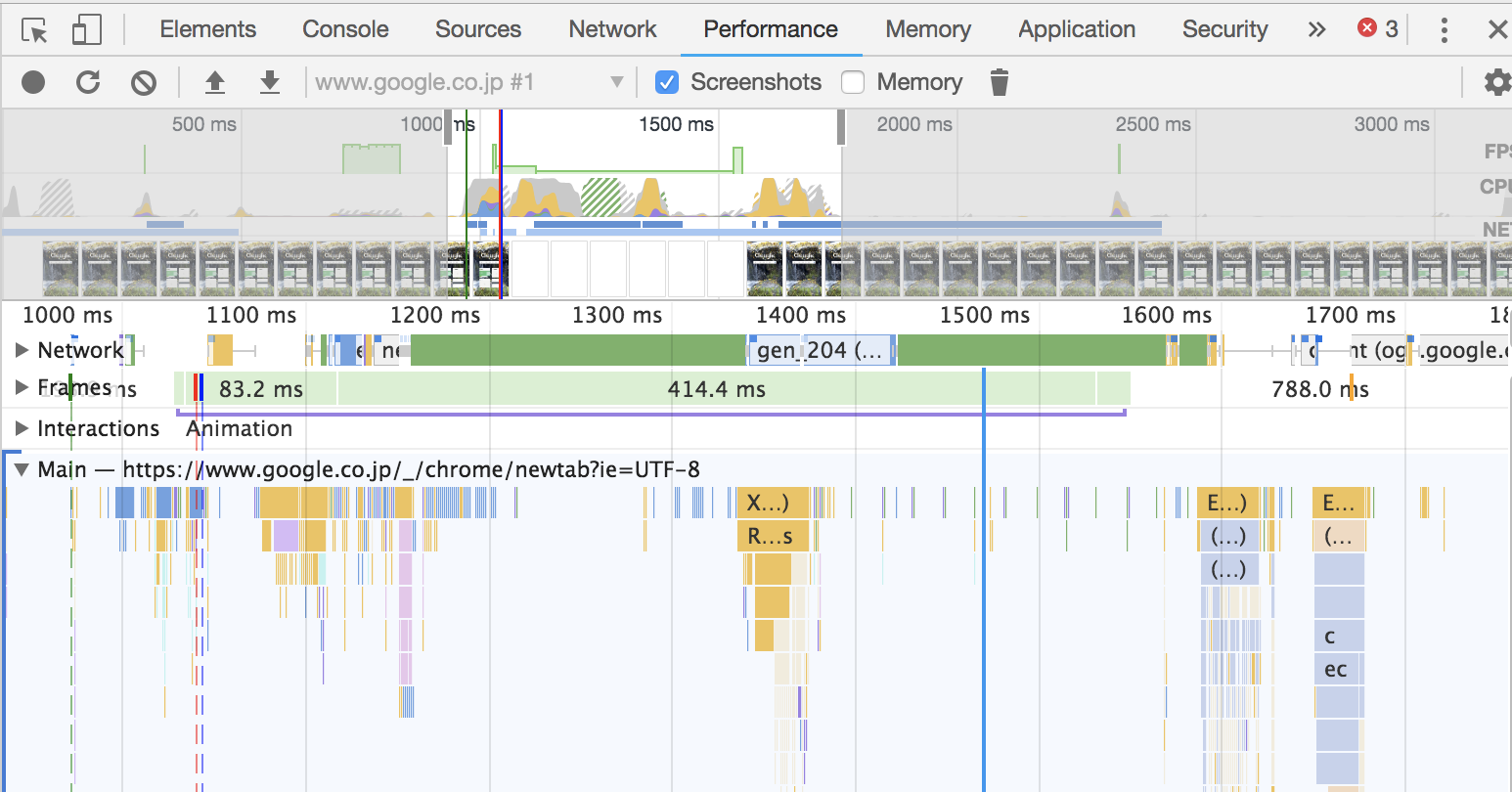This screenshot has height=792, width=1512.
Task: Expand the Interactions track
Action: click(x=22, y=428)
